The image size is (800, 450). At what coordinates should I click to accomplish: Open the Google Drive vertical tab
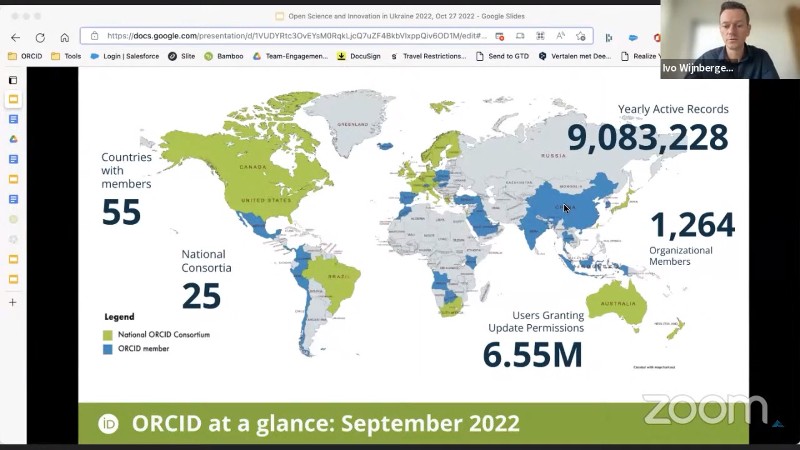point(13,139)
